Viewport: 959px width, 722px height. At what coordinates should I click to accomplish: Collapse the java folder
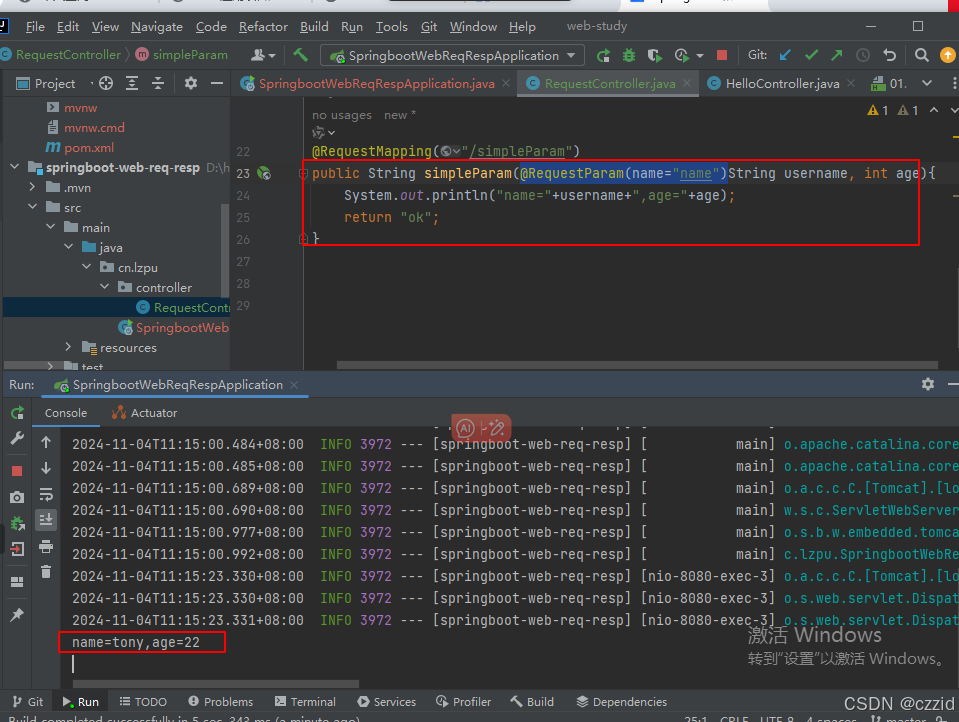point(68,247)
